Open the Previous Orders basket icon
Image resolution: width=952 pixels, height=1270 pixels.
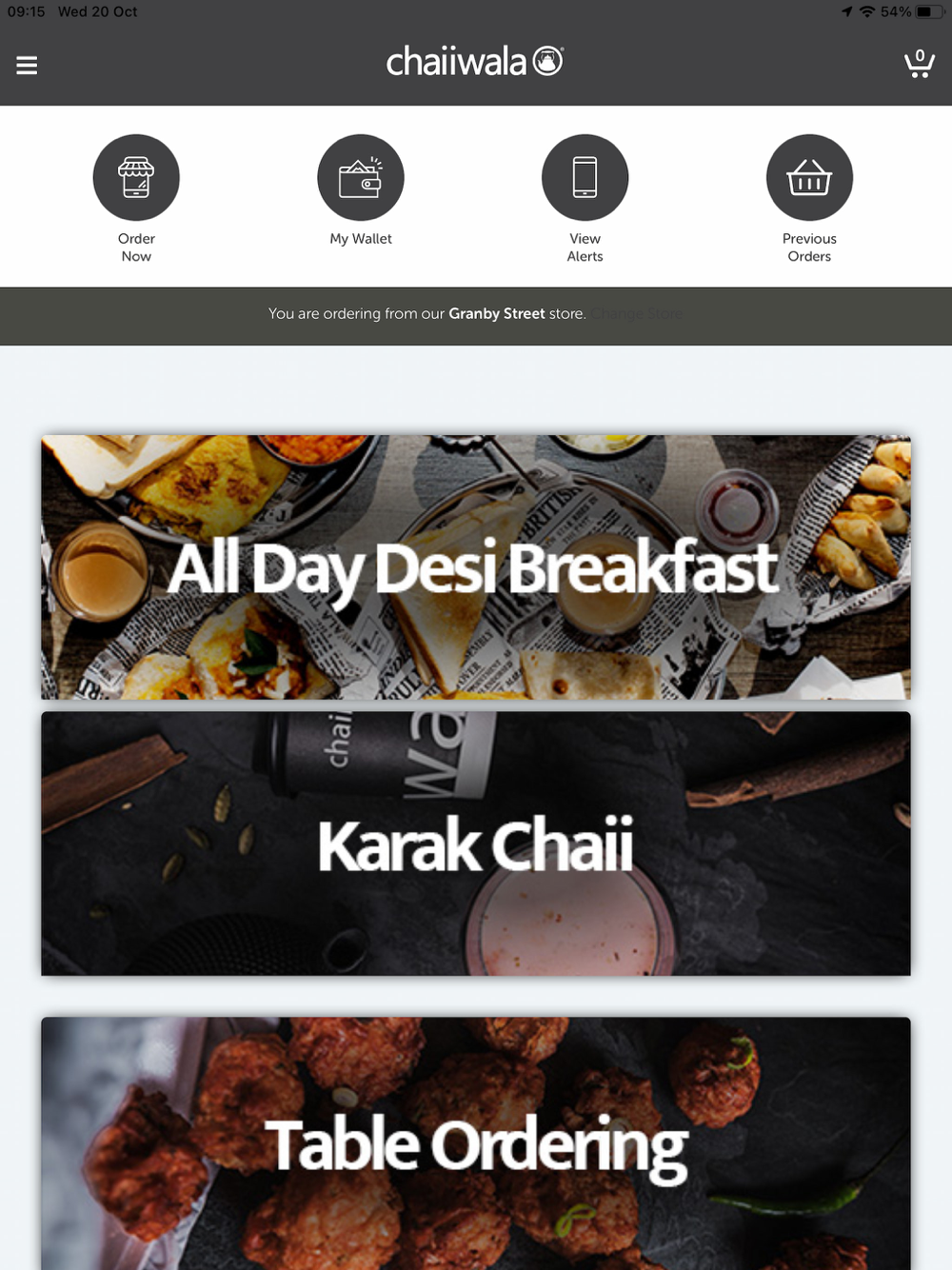click(x=809, y=178)
